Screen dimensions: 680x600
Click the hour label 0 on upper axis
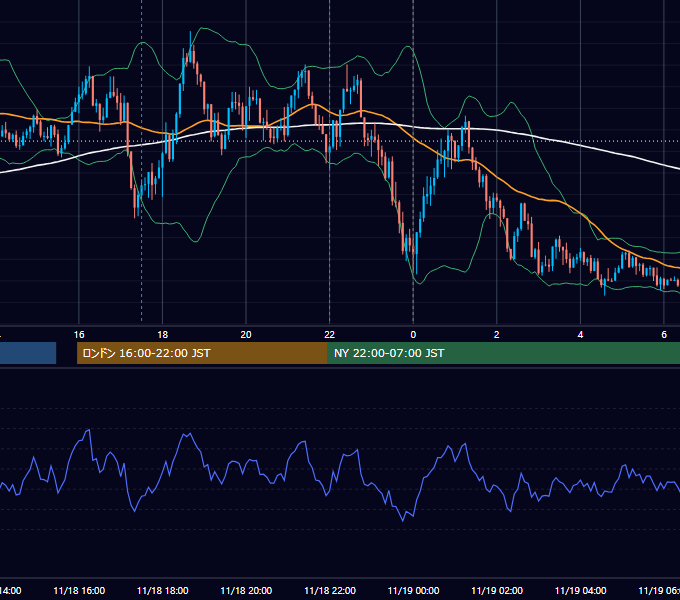point(413,335)
